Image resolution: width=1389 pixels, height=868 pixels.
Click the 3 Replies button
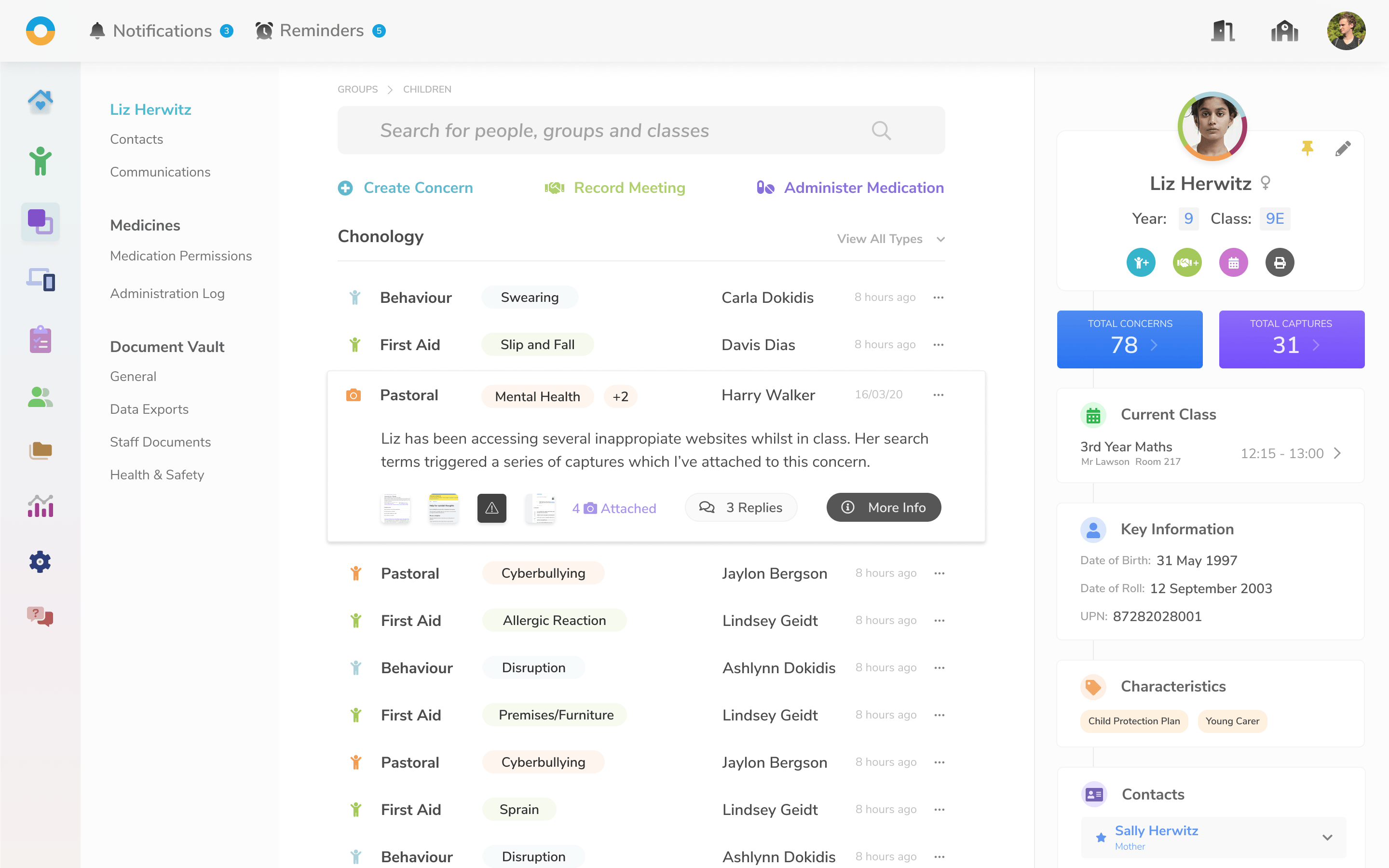pyautogui.click(x=740, y=507)
